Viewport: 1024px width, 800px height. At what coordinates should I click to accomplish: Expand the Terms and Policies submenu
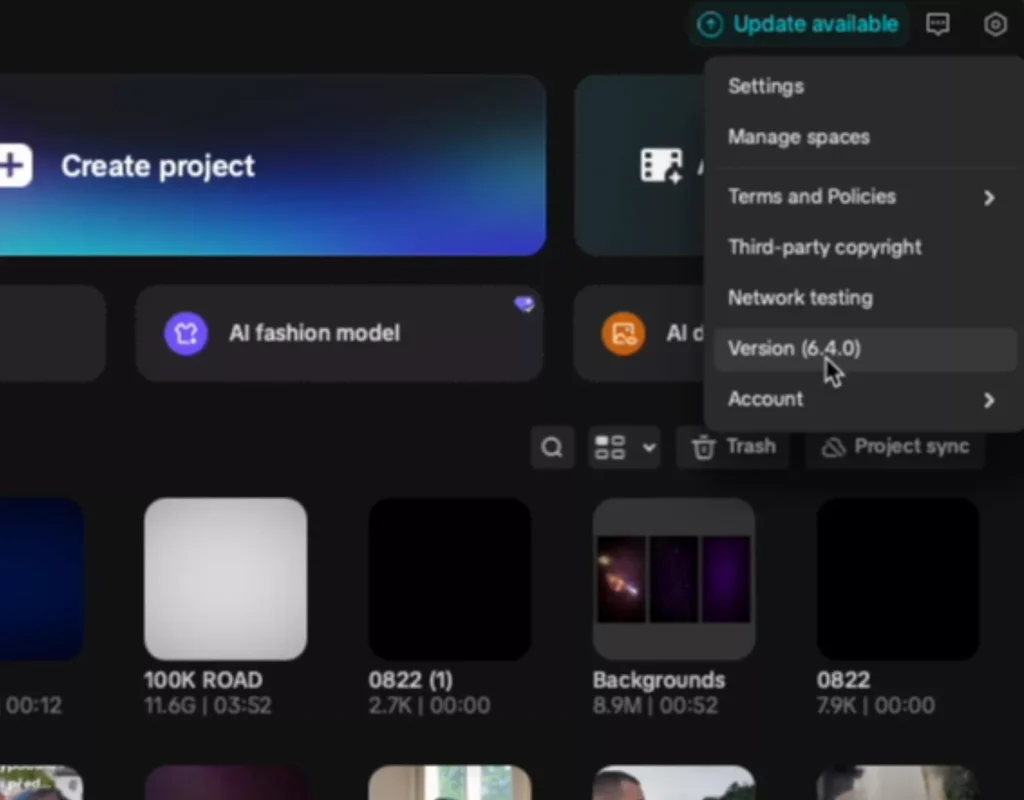(988, 197)
